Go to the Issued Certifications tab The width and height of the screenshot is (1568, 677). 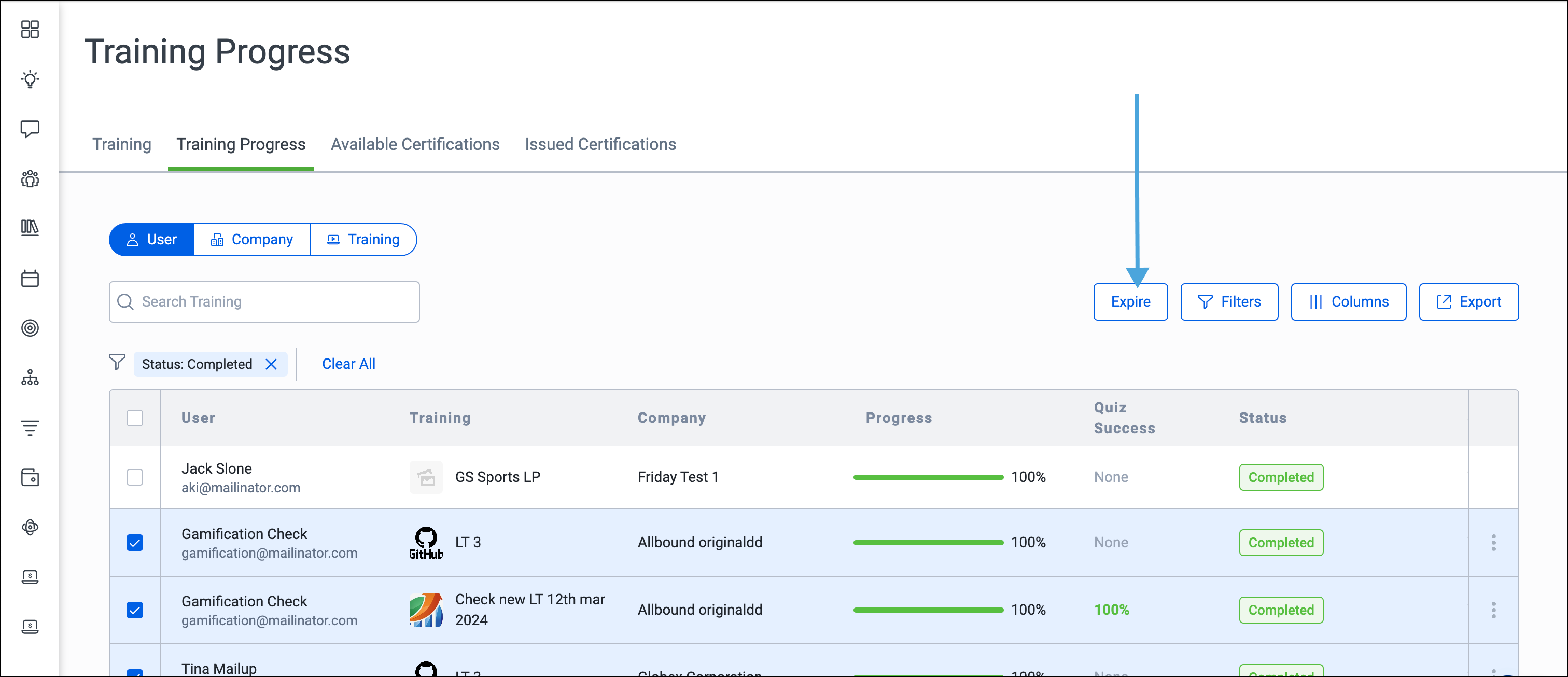tap(600, 144)
